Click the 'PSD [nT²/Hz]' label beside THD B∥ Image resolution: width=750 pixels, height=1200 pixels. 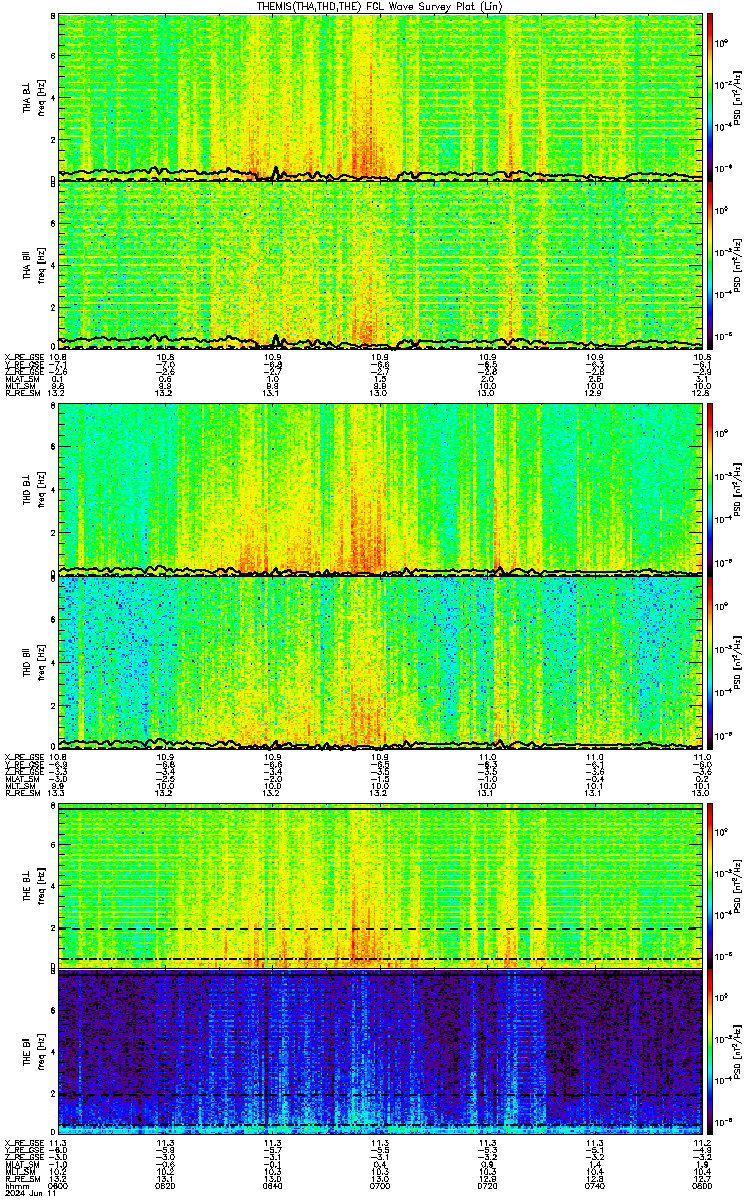pos(737,661)
